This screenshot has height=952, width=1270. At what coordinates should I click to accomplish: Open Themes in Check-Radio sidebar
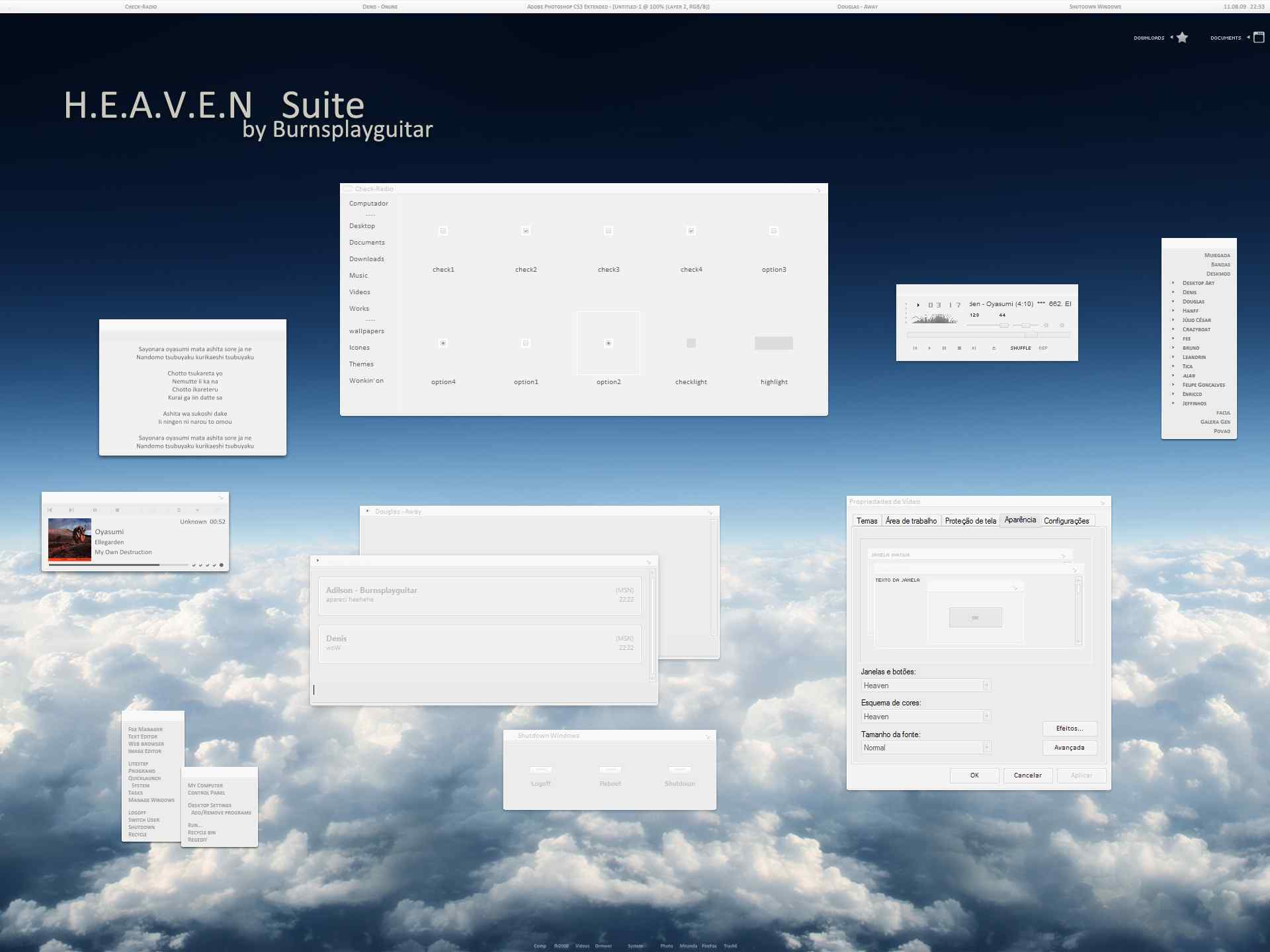(361, 364)
